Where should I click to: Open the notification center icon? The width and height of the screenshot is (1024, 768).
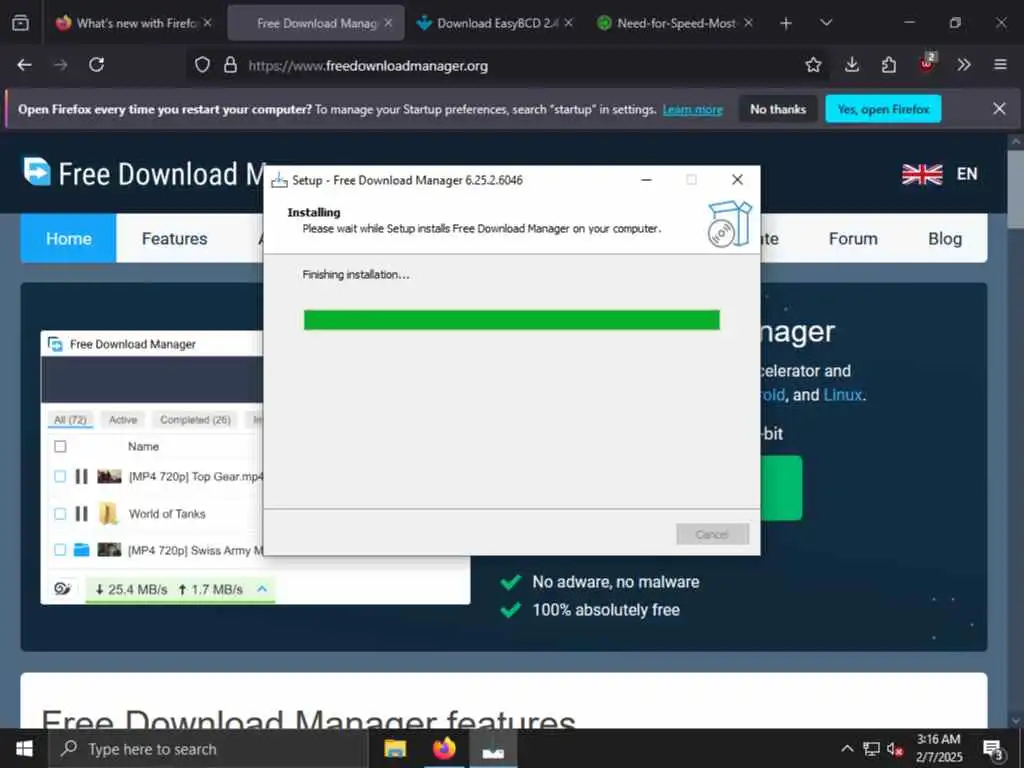click(x=994, y=750)
